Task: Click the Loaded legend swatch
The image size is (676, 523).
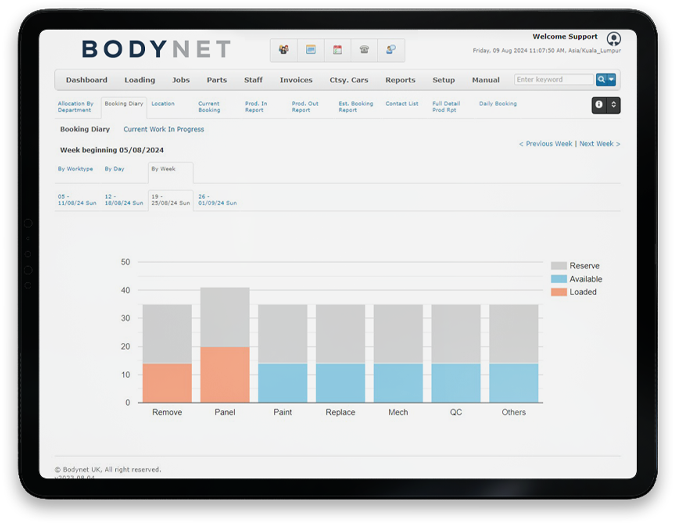Action: click(x=559, y=292)
